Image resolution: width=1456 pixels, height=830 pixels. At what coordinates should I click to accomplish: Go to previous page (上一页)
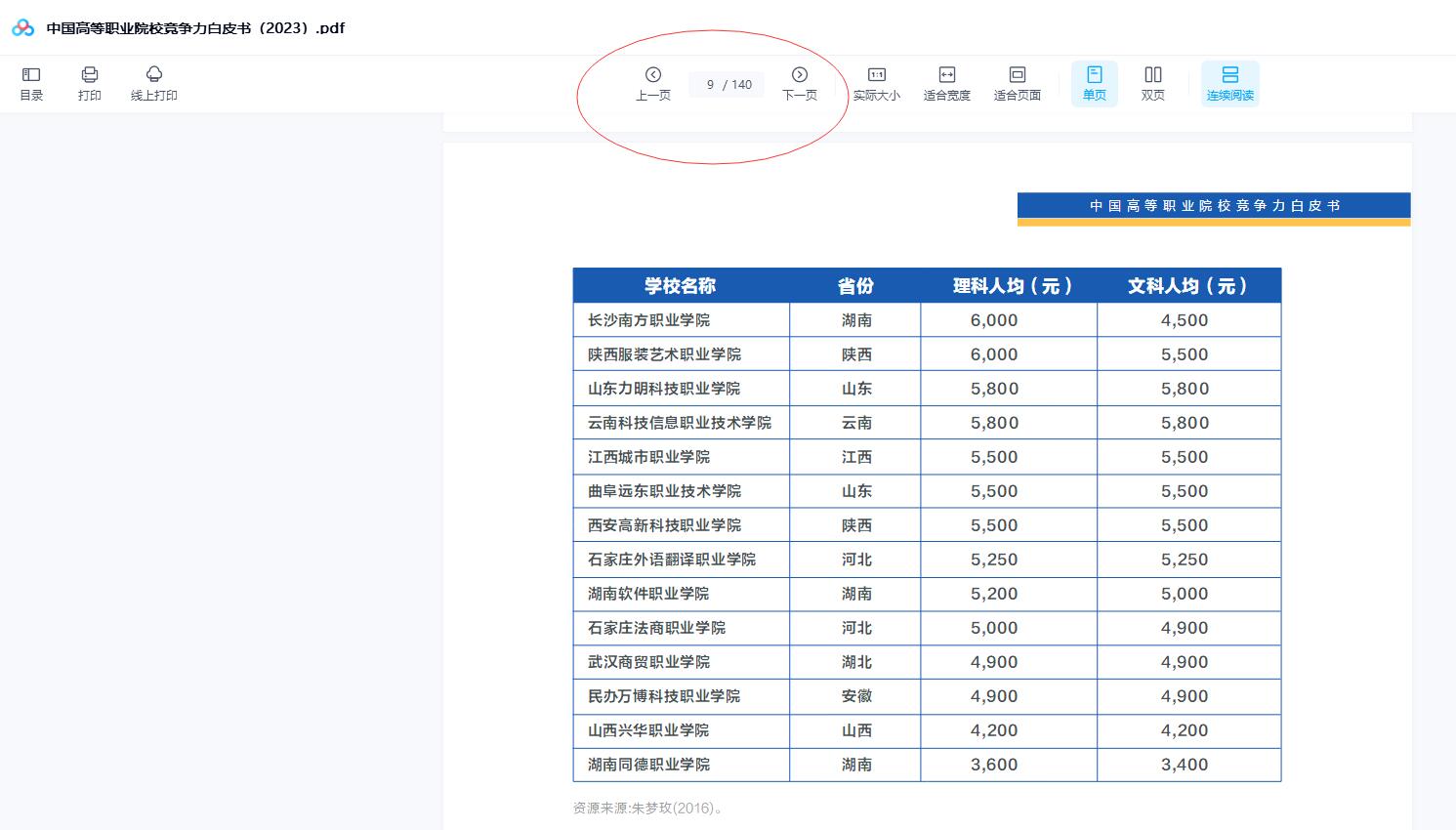tap(653, 83)
